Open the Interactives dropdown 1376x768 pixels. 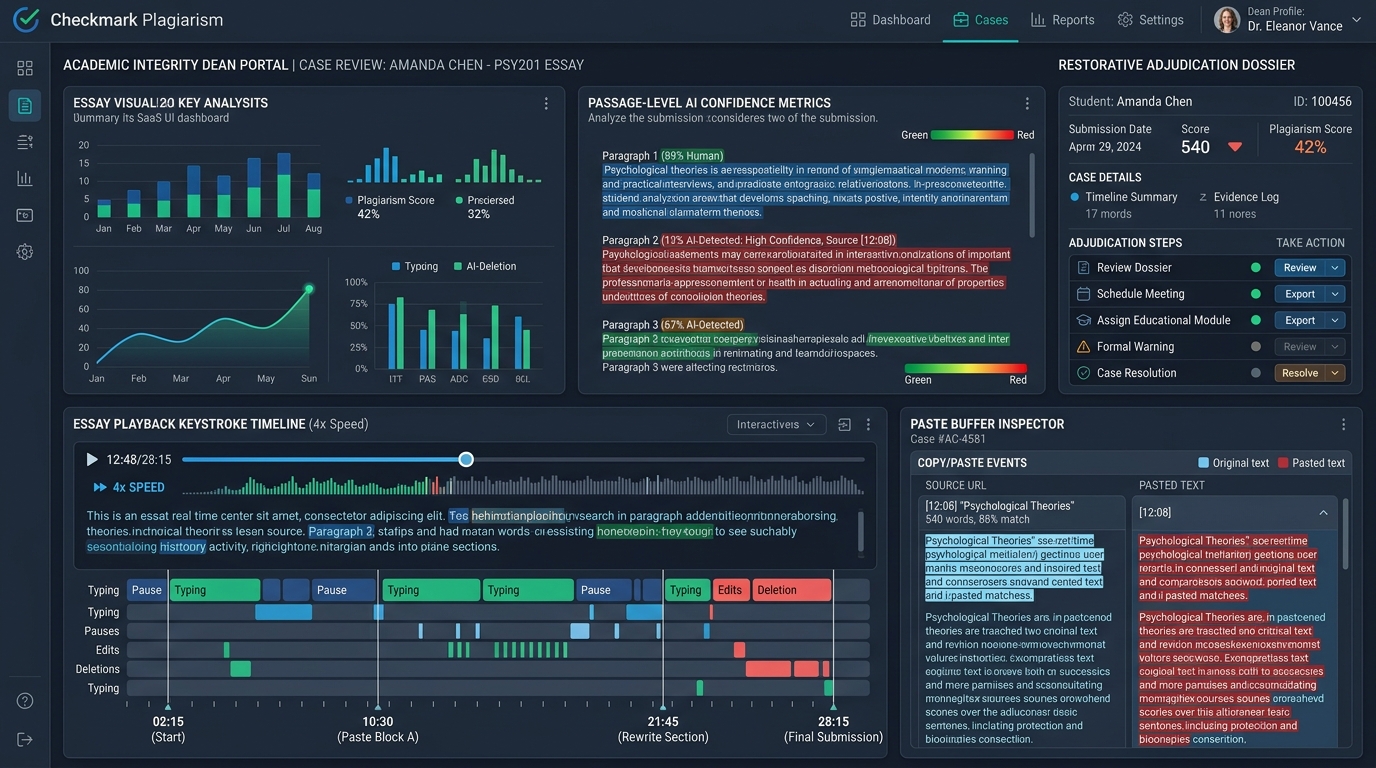point(776,425)
